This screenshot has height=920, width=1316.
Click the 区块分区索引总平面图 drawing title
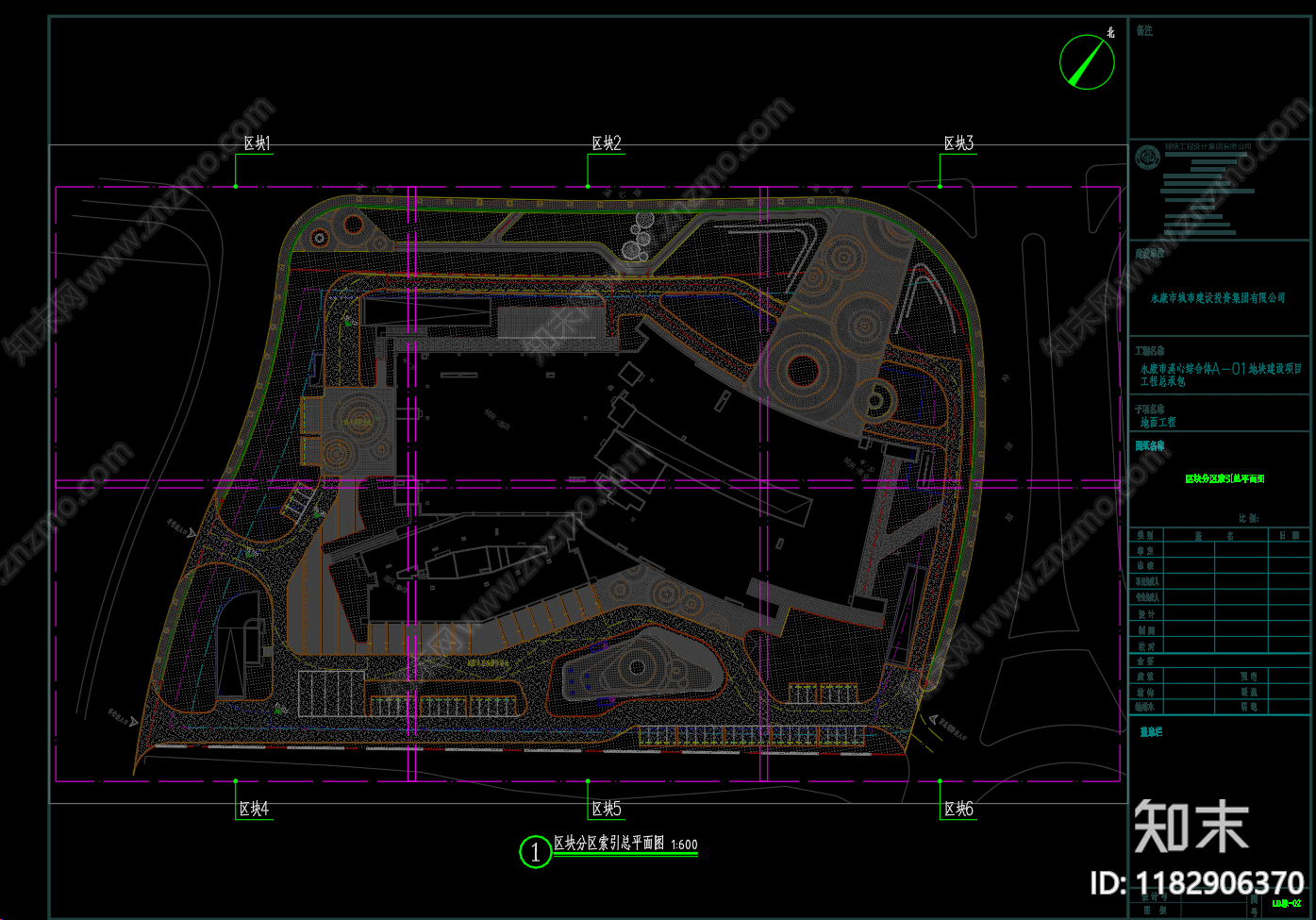[608, 844]
